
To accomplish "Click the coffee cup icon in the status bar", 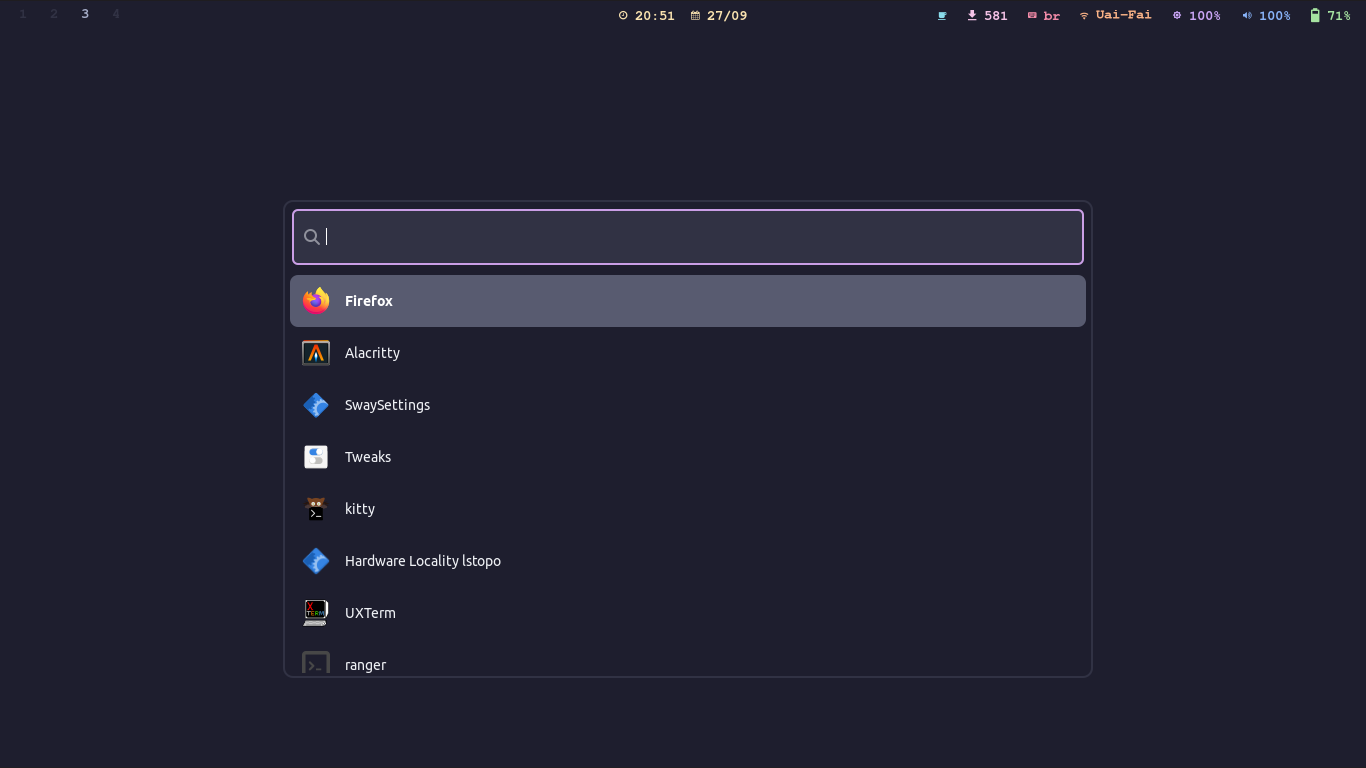I will click(941, 15).
